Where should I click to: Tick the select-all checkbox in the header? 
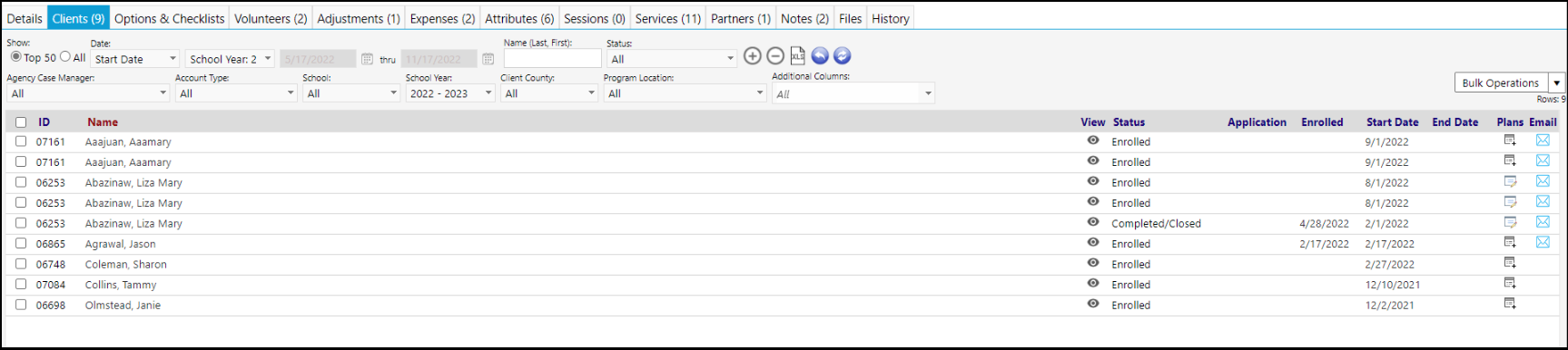tap(21, 122)
